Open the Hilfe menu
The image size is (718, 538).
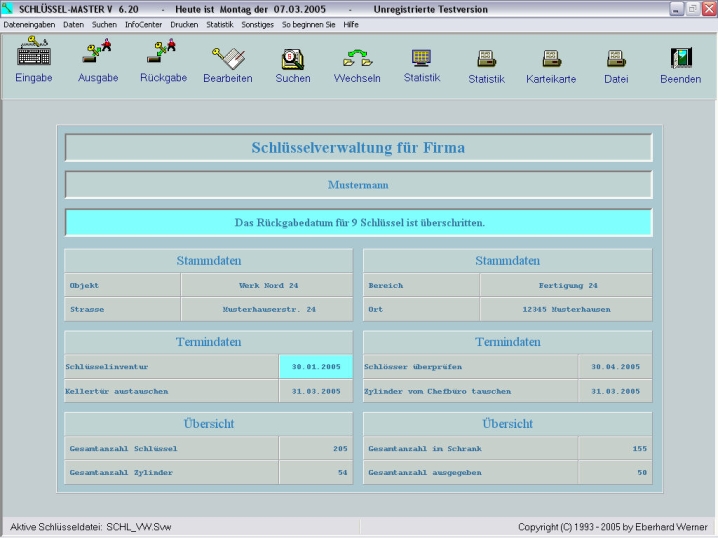(351, 23)
